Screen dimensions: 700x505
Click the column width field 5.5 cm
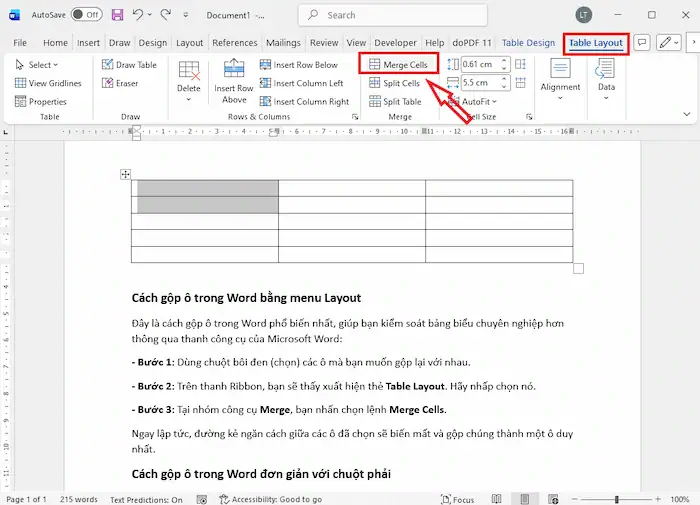480,83
